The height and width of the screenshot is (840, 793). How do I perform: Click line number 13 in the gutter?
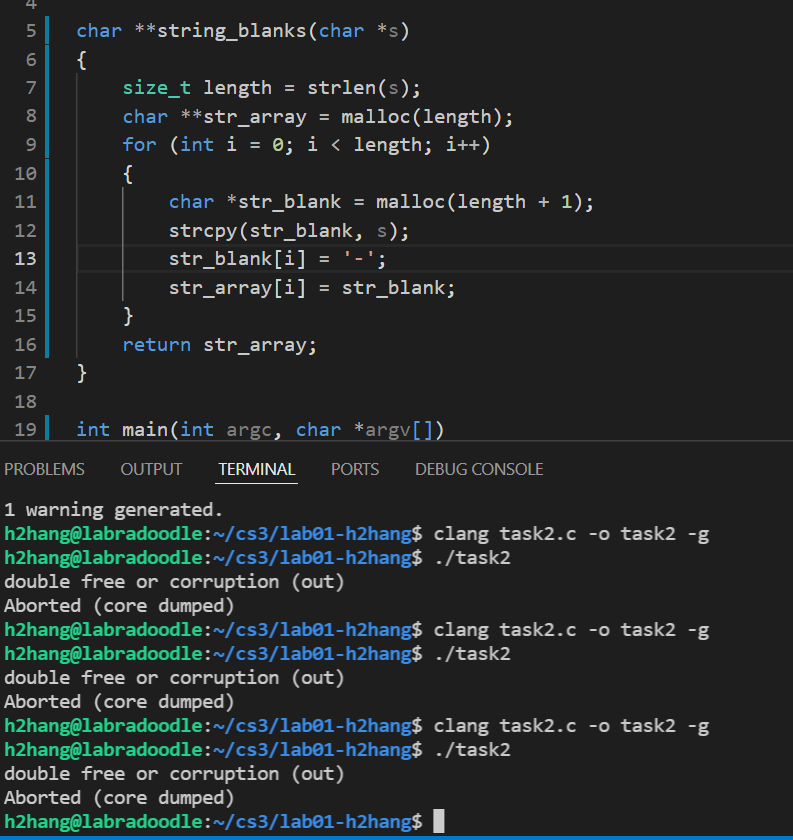click(26, 259)
